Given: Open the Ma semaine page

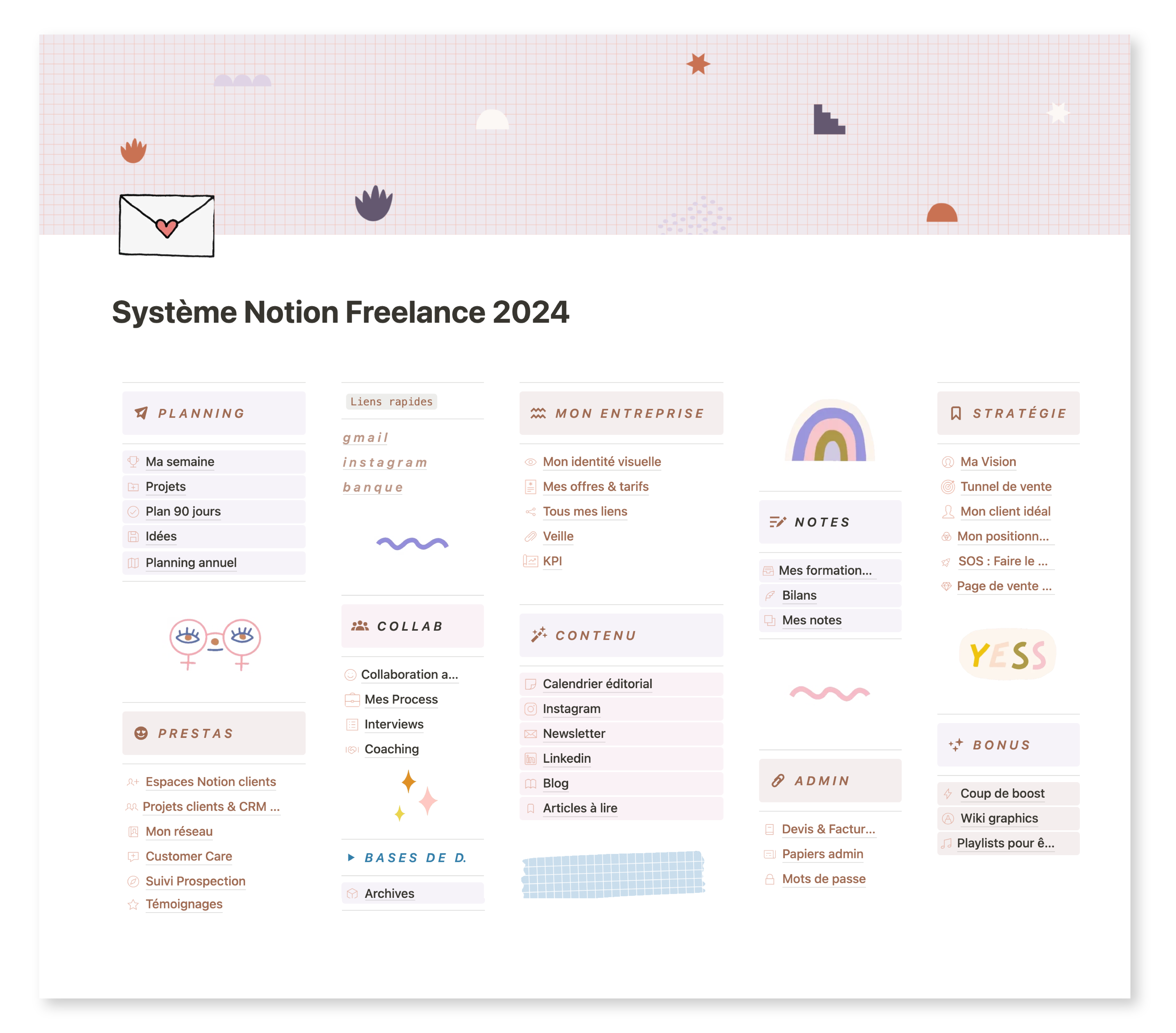Looking at the screenshot, I should 180,462.
